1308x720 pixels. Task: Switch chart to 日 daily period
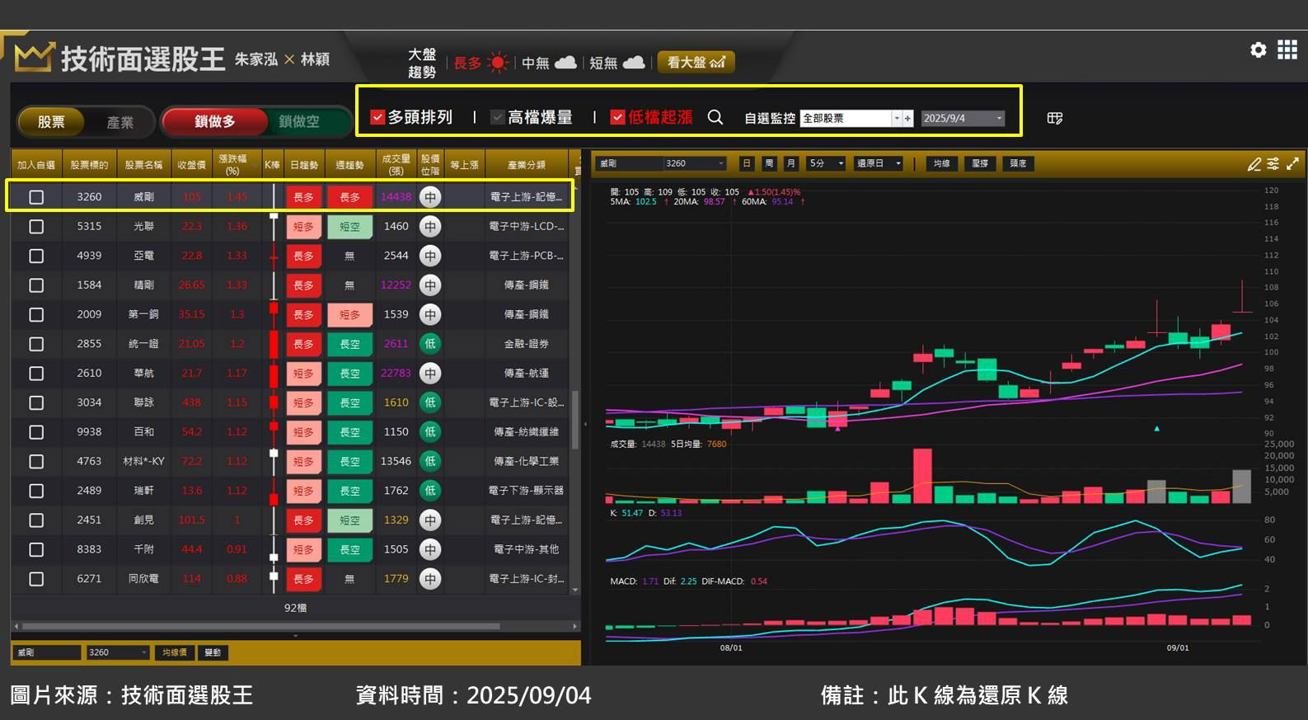point(747,163)
